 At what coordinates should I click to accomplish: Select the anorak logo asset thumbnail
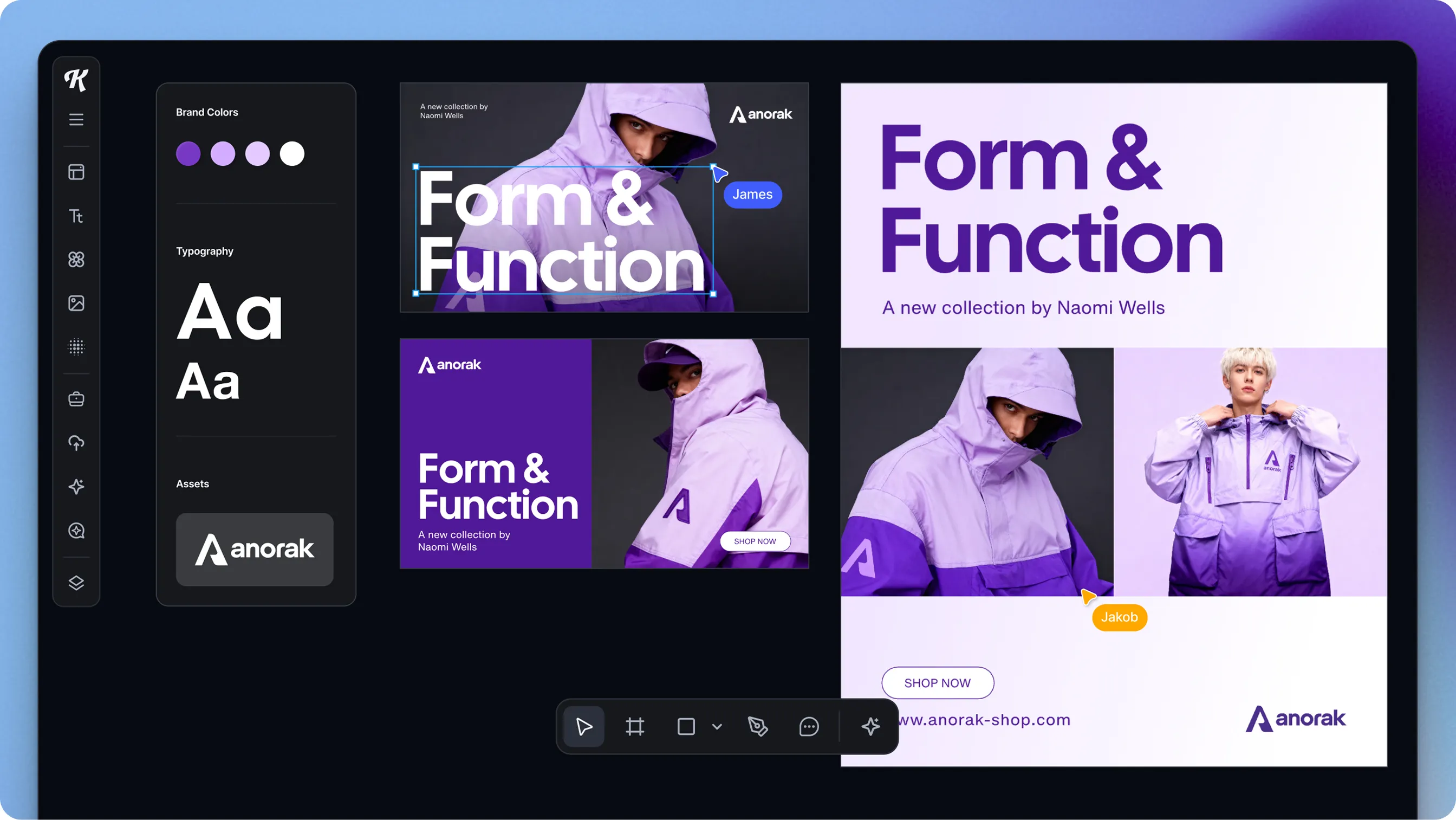pyautogui.click(x=255, y=549)
